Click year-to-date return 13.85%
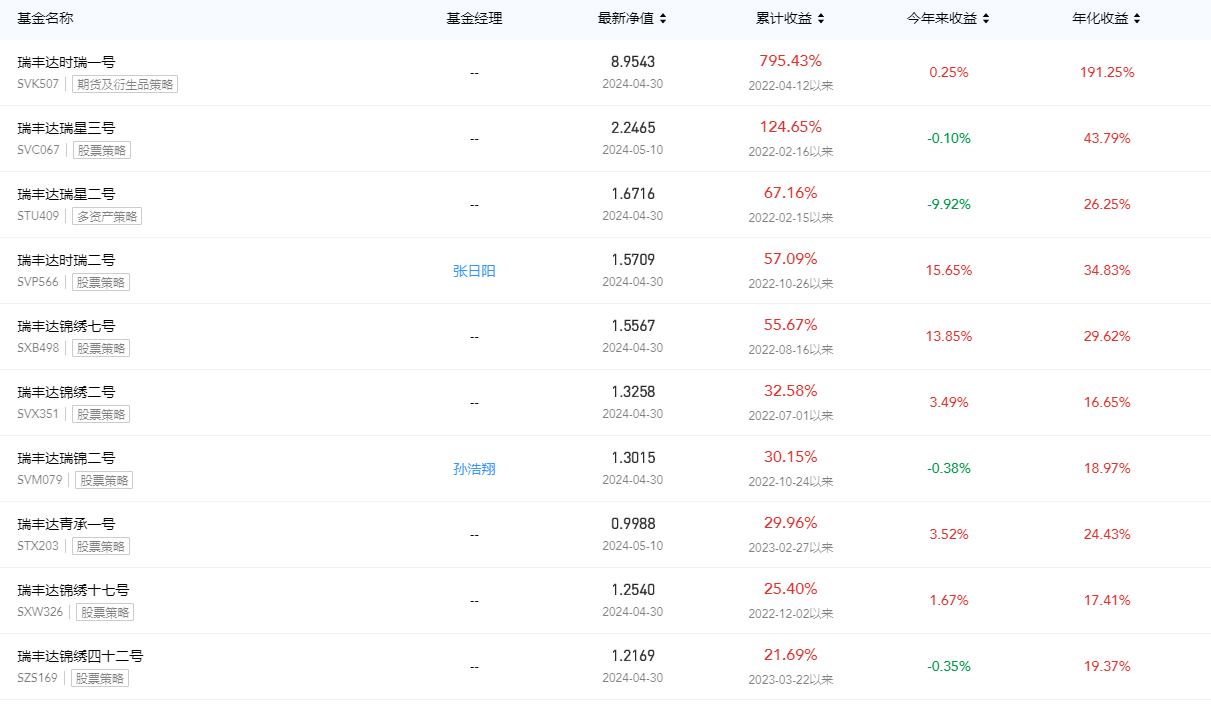Screen dimensions: 1211x709 949,336
